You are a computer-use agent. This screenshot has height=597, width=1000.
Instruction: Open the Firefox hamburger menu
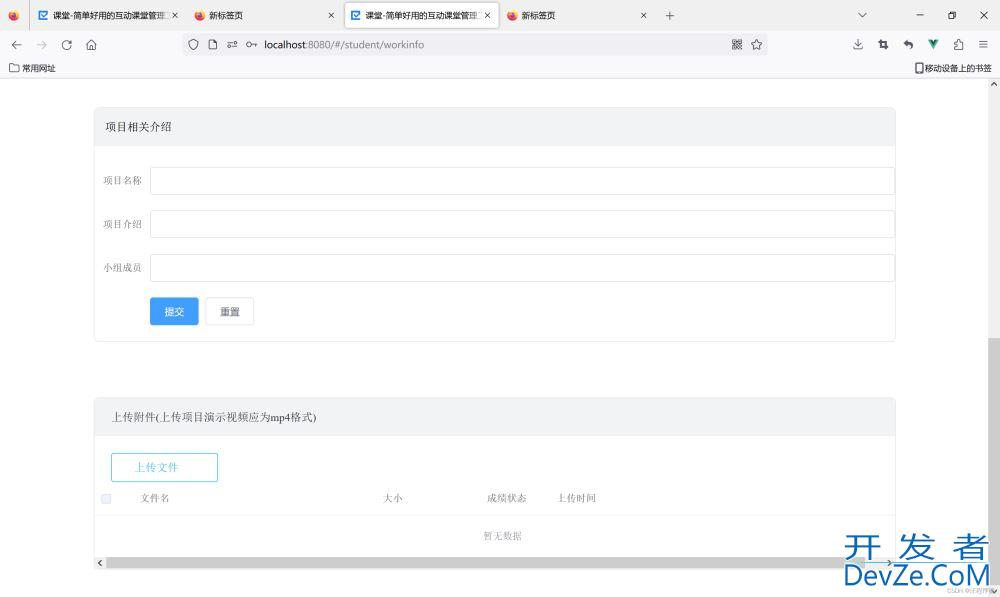coord(983,45)
